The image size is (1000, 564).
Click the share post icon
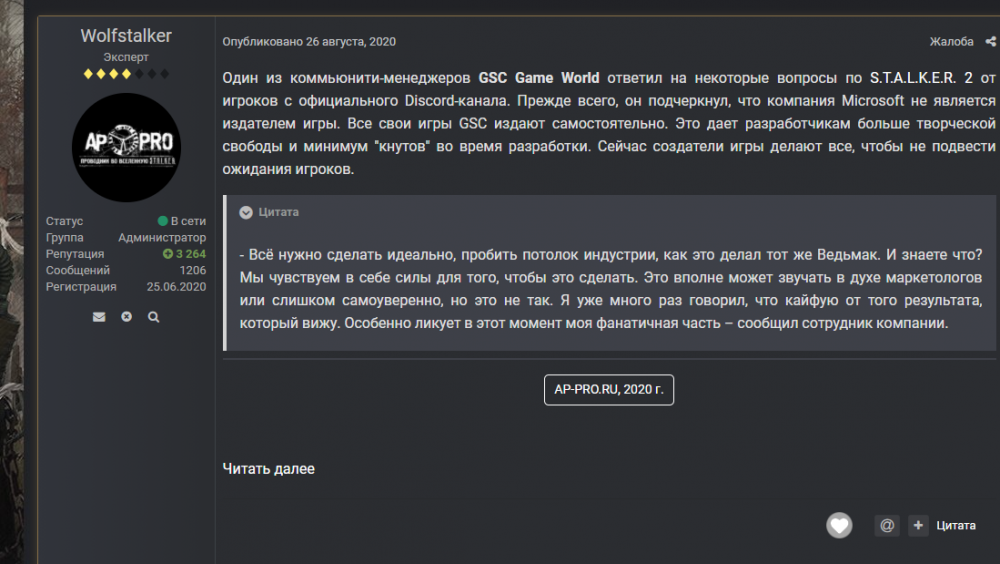(x=990, y=42)
